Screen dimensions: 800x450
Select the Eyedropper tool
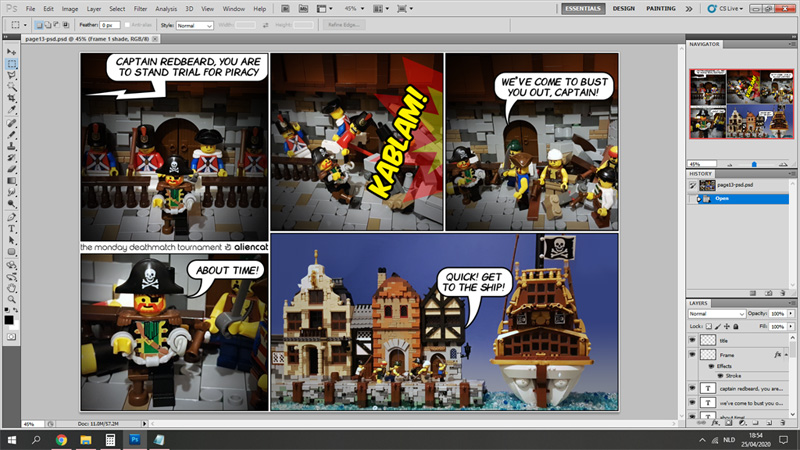11,109
